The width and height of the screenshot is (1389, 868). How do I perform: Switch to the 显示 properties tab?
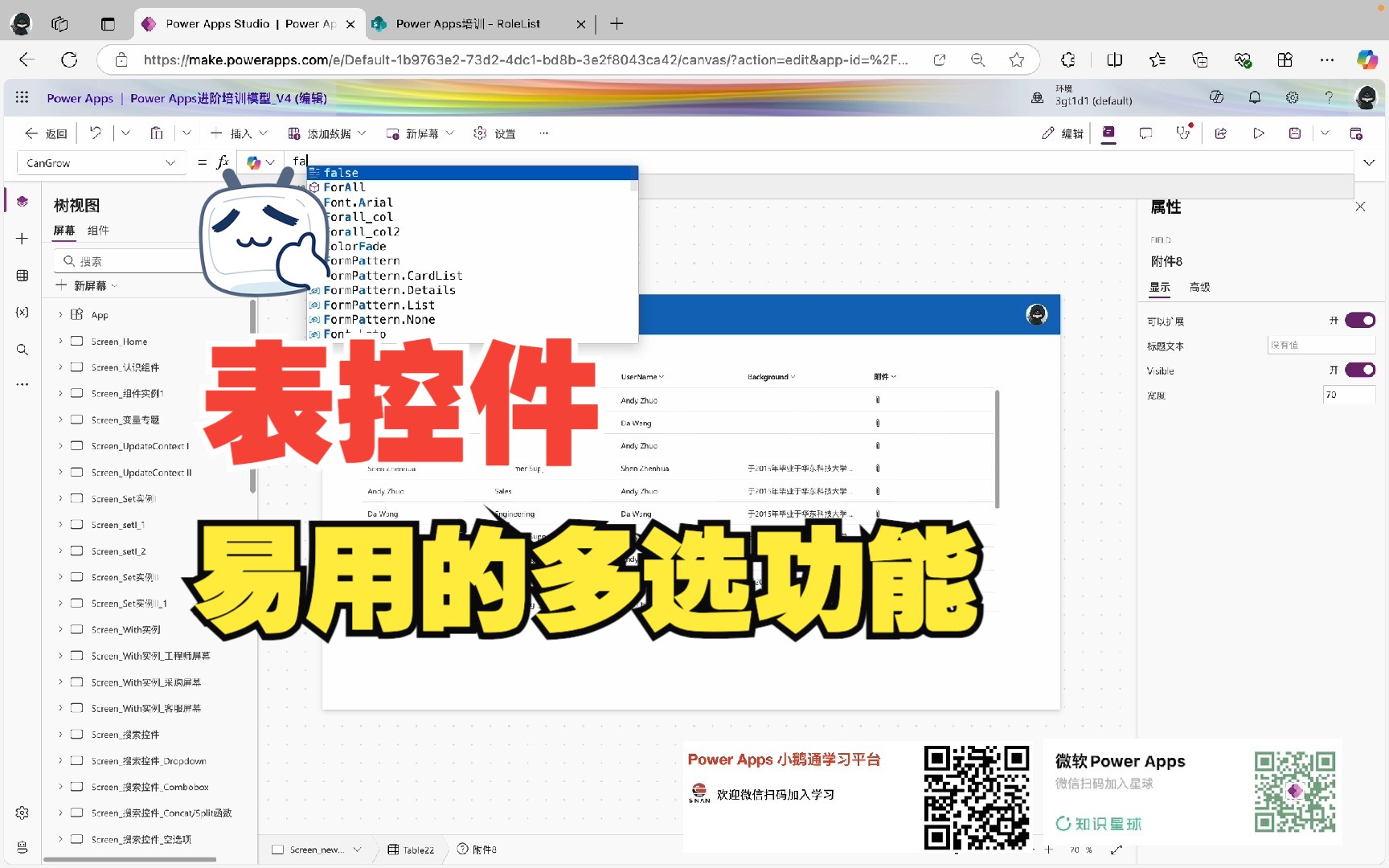coord(1160,287)
